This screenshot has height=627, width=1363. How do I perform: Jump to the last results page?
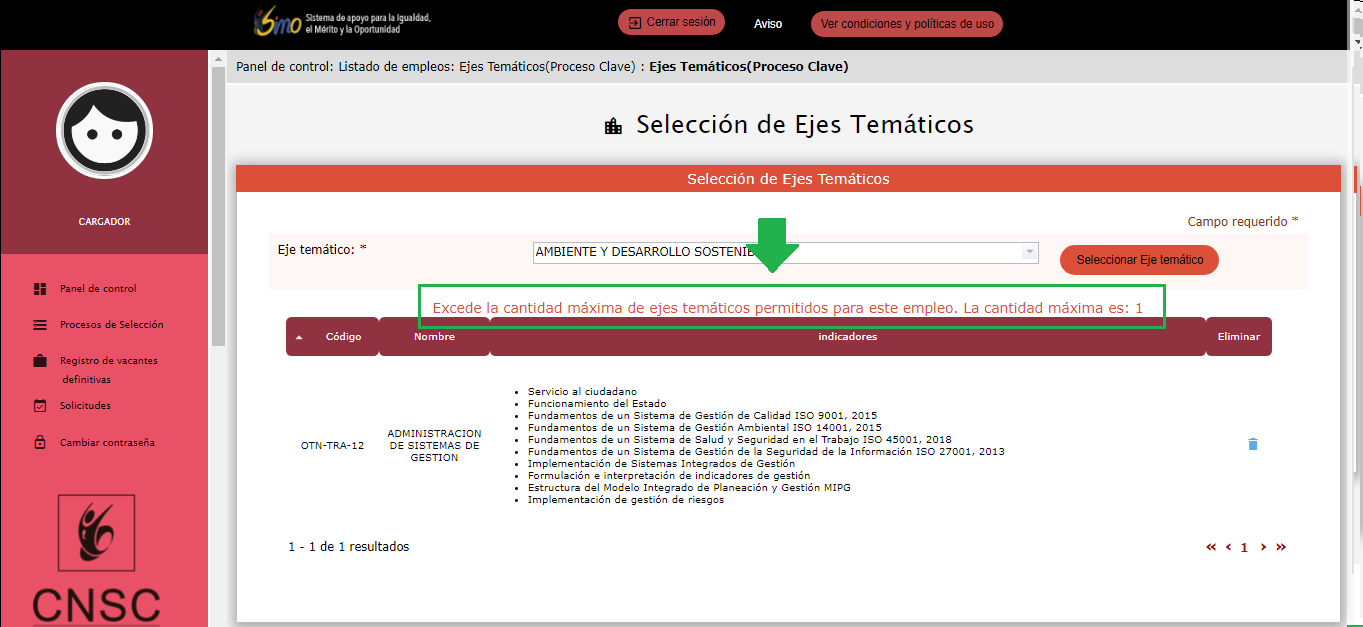pos(1281,547)
